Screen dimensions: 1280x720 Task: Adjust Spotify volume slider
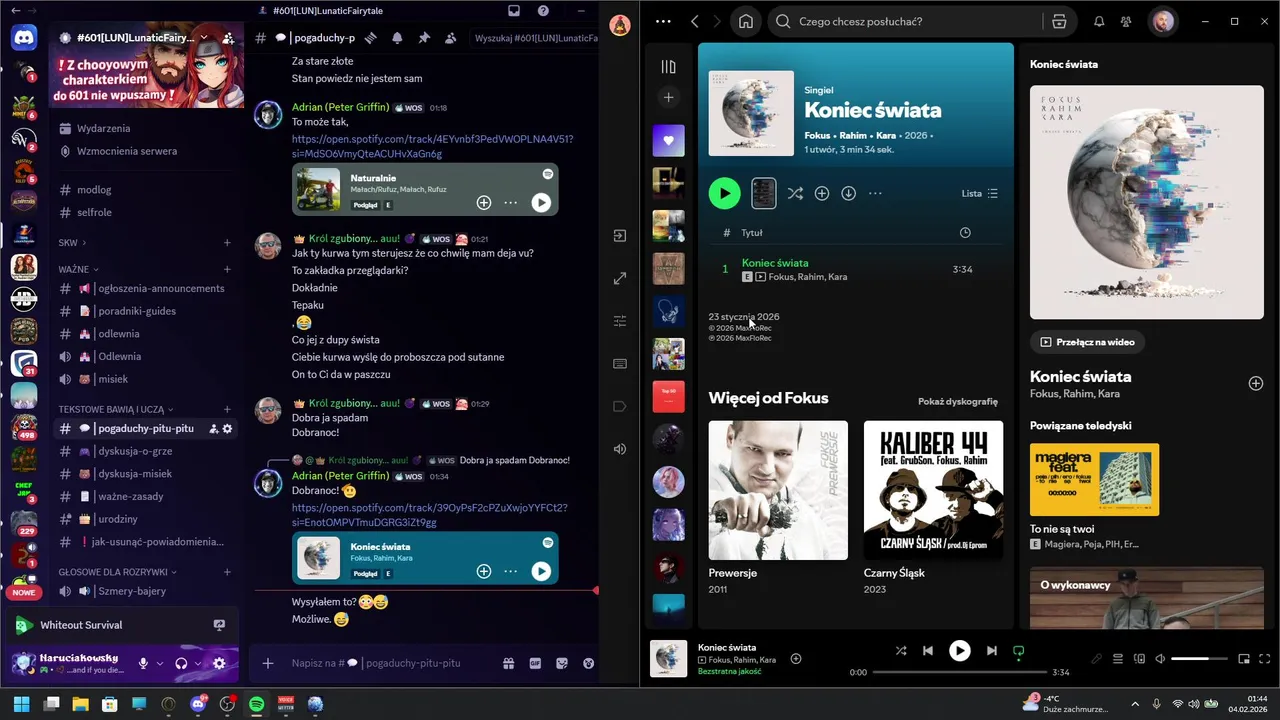click(x=1199, y=659)
